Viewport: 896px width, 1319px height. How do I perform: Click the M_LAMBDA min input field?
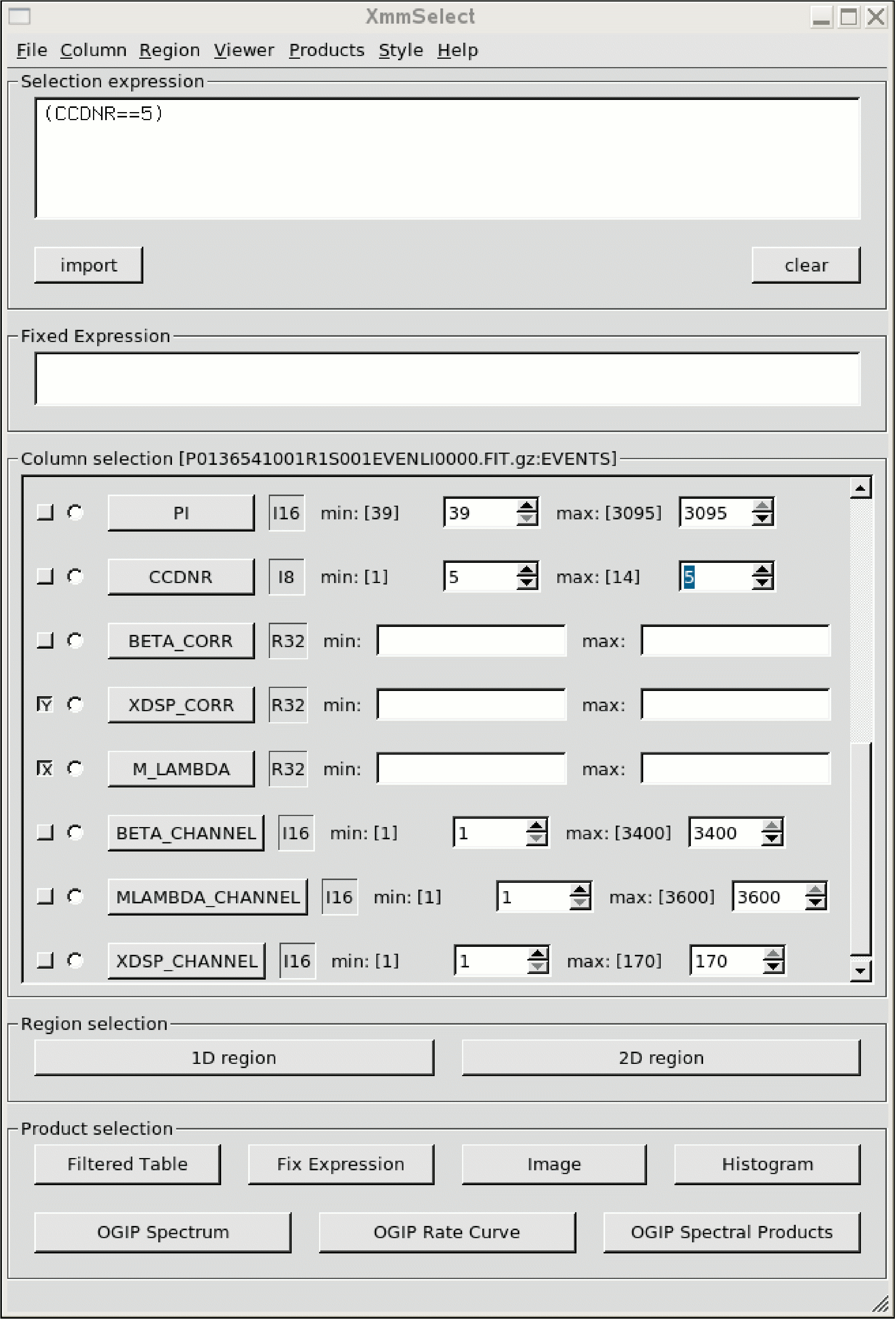(472, 768)
